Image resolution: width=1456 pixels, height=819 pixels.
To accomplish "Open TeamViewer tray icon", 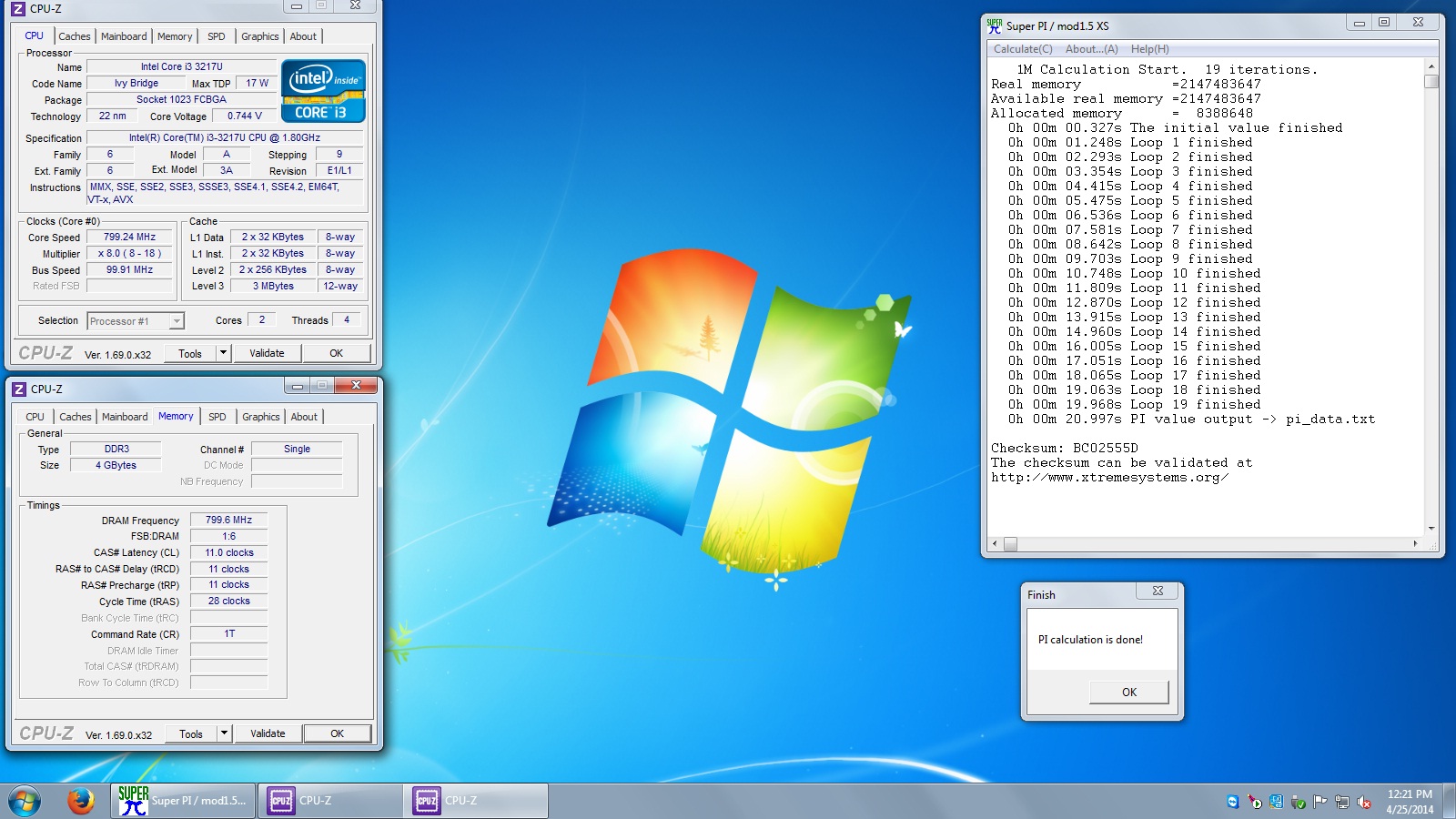I will [1232, 802].
